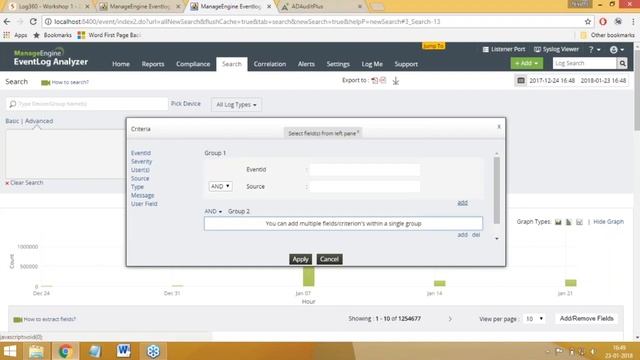Click How to search video icon
This screenshot has width=640, height=360.
tap(45, 82)
